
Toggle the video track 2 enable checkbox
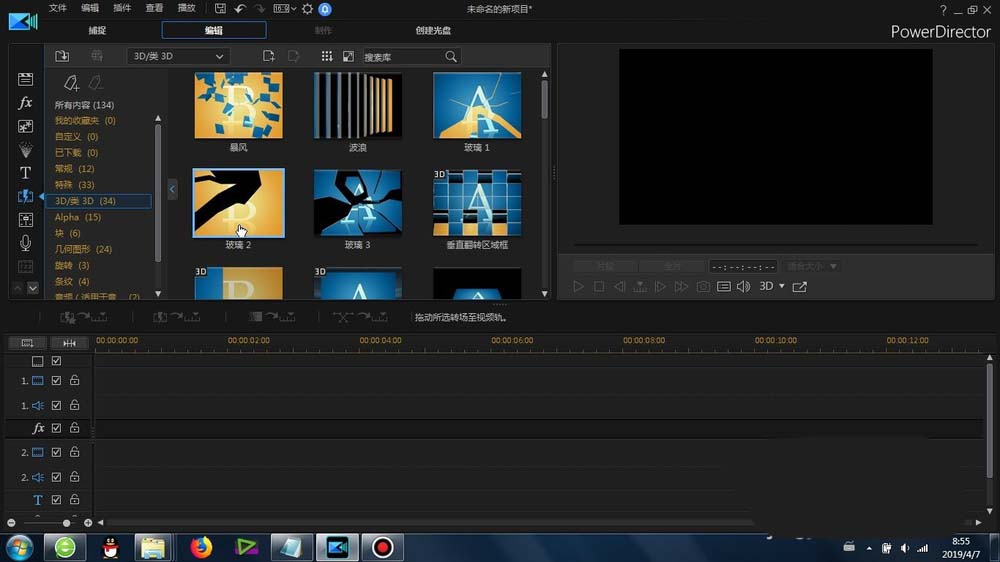56,452
